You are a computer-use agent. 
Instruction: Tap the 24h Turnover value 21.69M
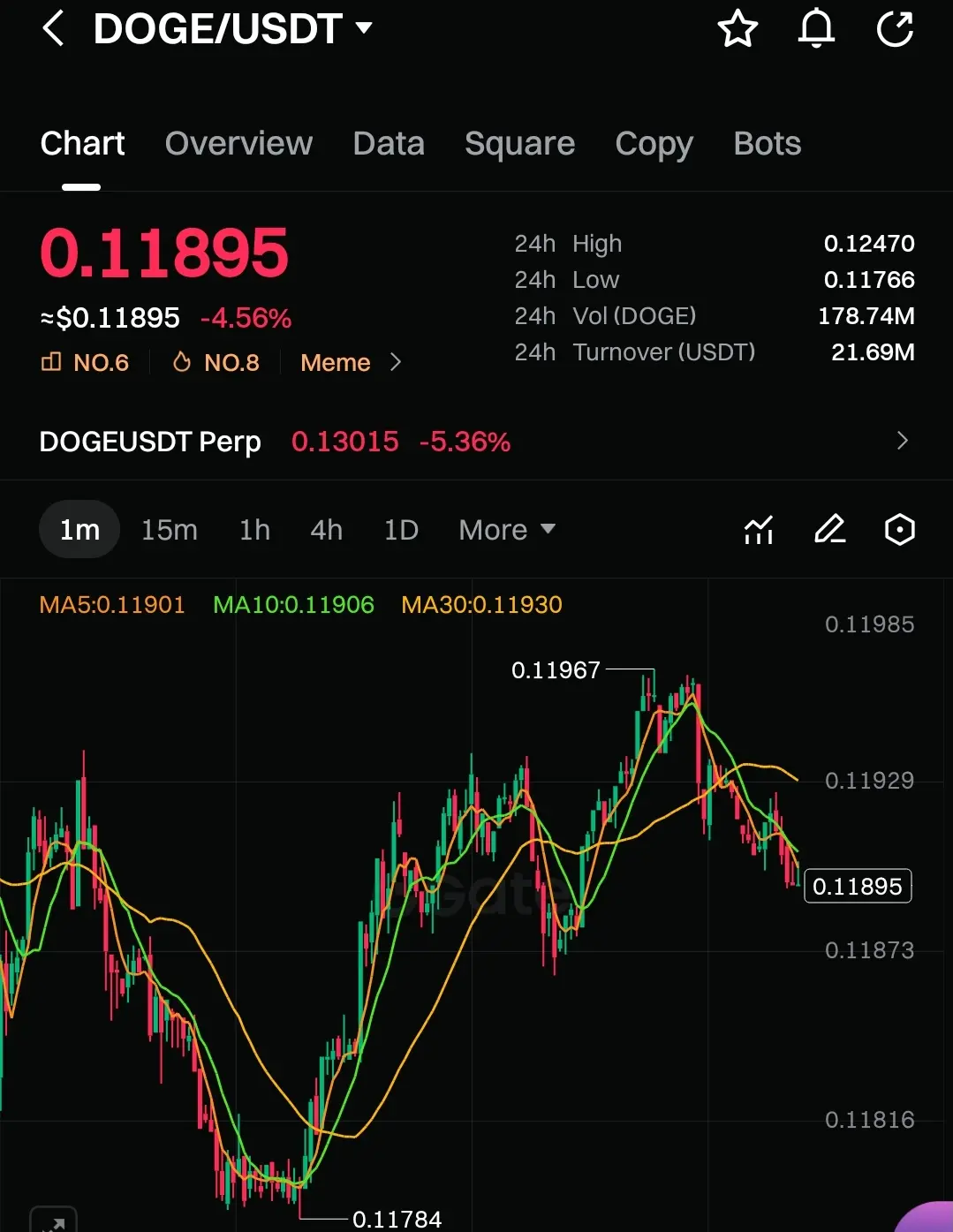[x=873, y=352]
